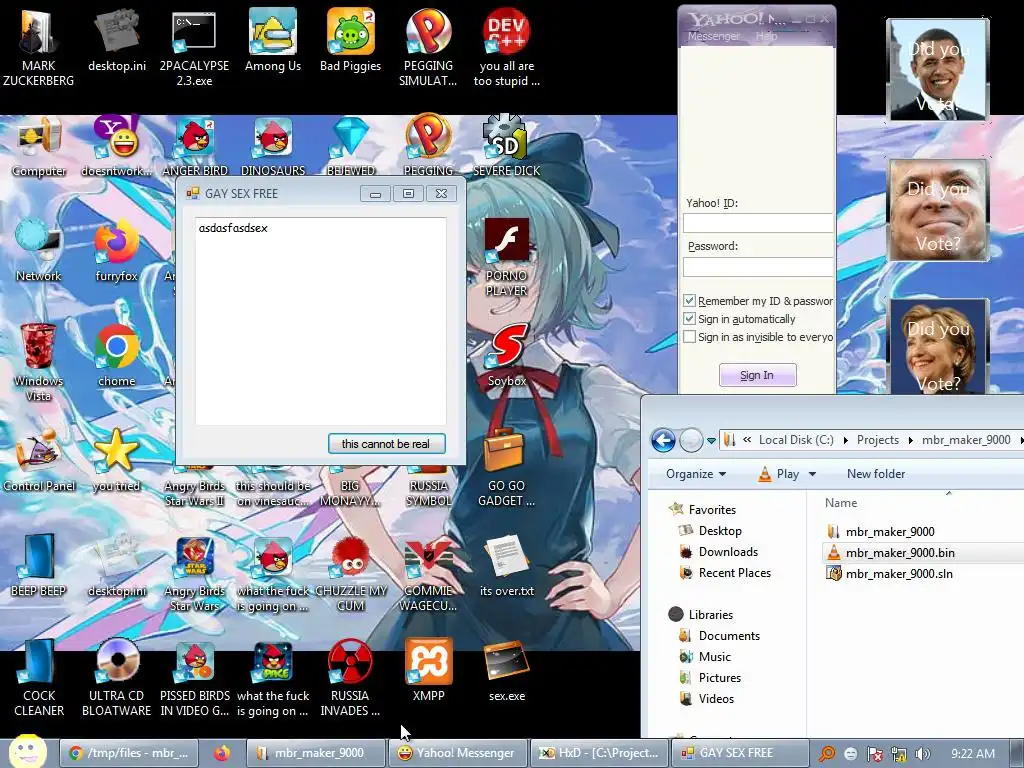Click the 'this cannot be real' button
Screen dimensions: 1024x768
pos(387,443)
